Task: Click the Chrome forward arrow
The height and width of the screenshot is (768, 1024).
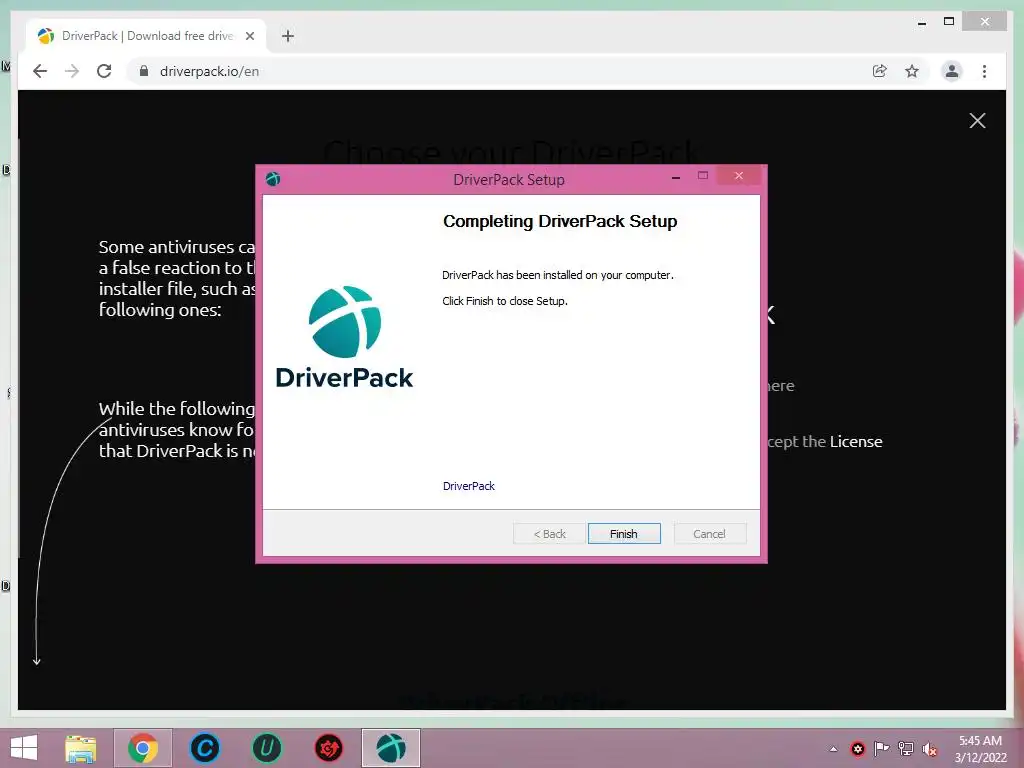Action: [x=72, y=71]
